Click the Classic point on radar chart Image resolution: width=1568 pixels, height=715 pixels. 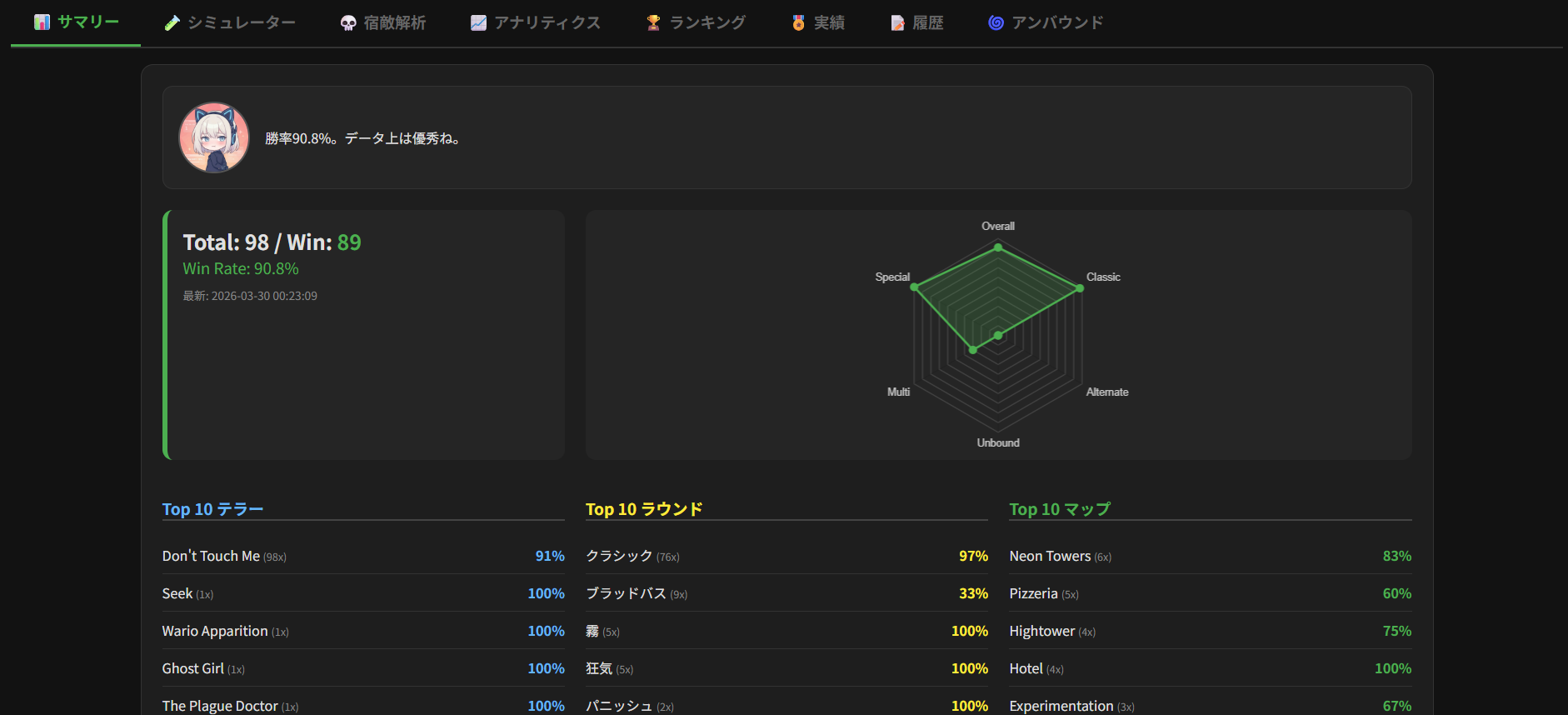[x=1080, y=288]
